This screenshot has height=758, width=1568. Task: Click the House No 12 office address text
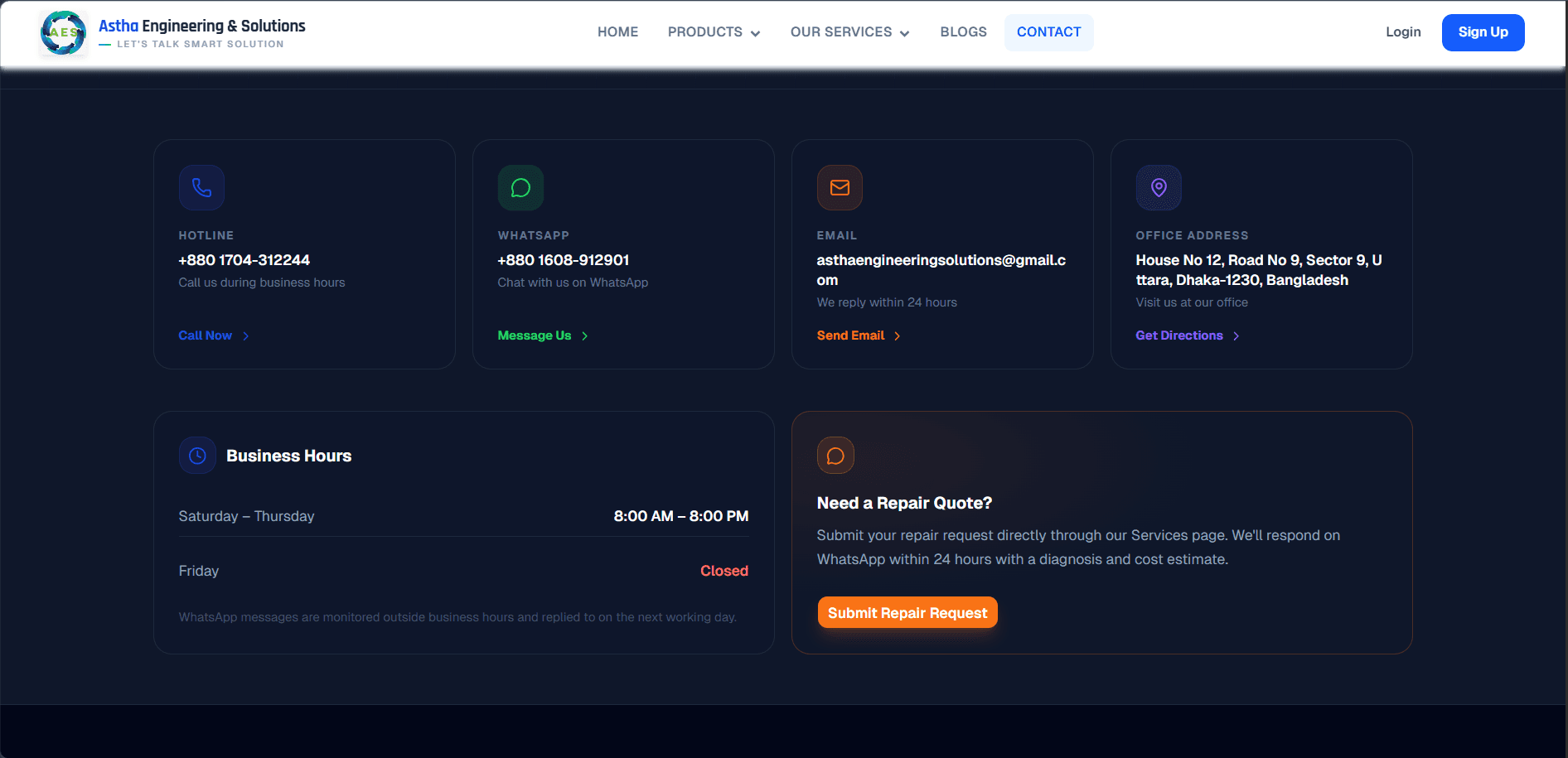[1258, 270]
